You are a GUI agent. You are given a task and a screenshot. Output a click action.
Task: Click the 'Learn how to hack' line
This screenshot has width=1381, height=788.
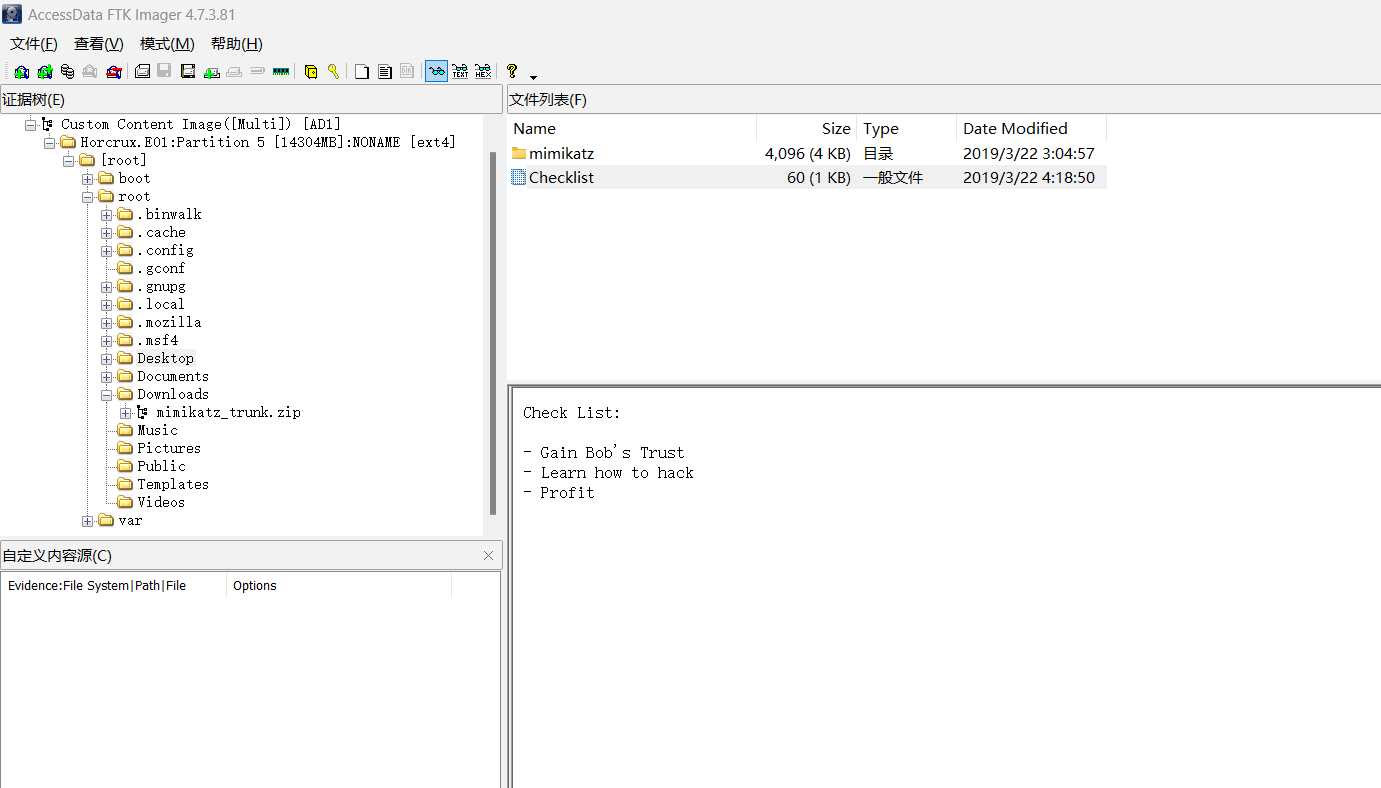608,473
